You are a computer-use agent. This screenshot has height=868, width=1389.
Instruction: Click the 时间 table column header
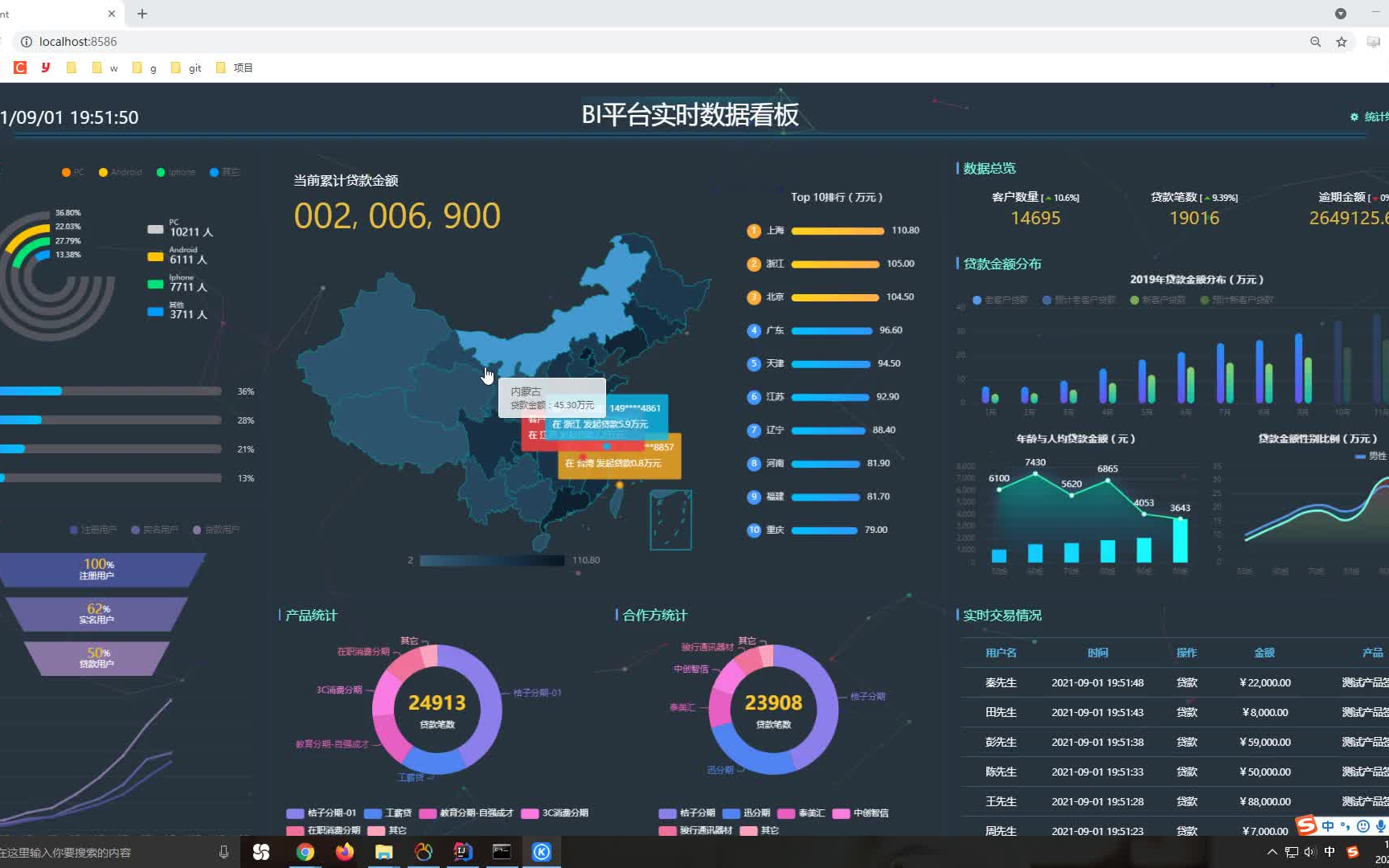(1098, 653)
